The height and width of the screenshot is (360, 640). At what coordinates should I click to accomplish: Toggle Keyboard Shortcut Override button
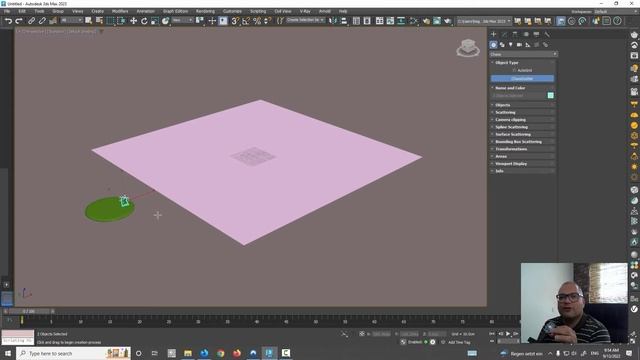(x=223, y=21)
